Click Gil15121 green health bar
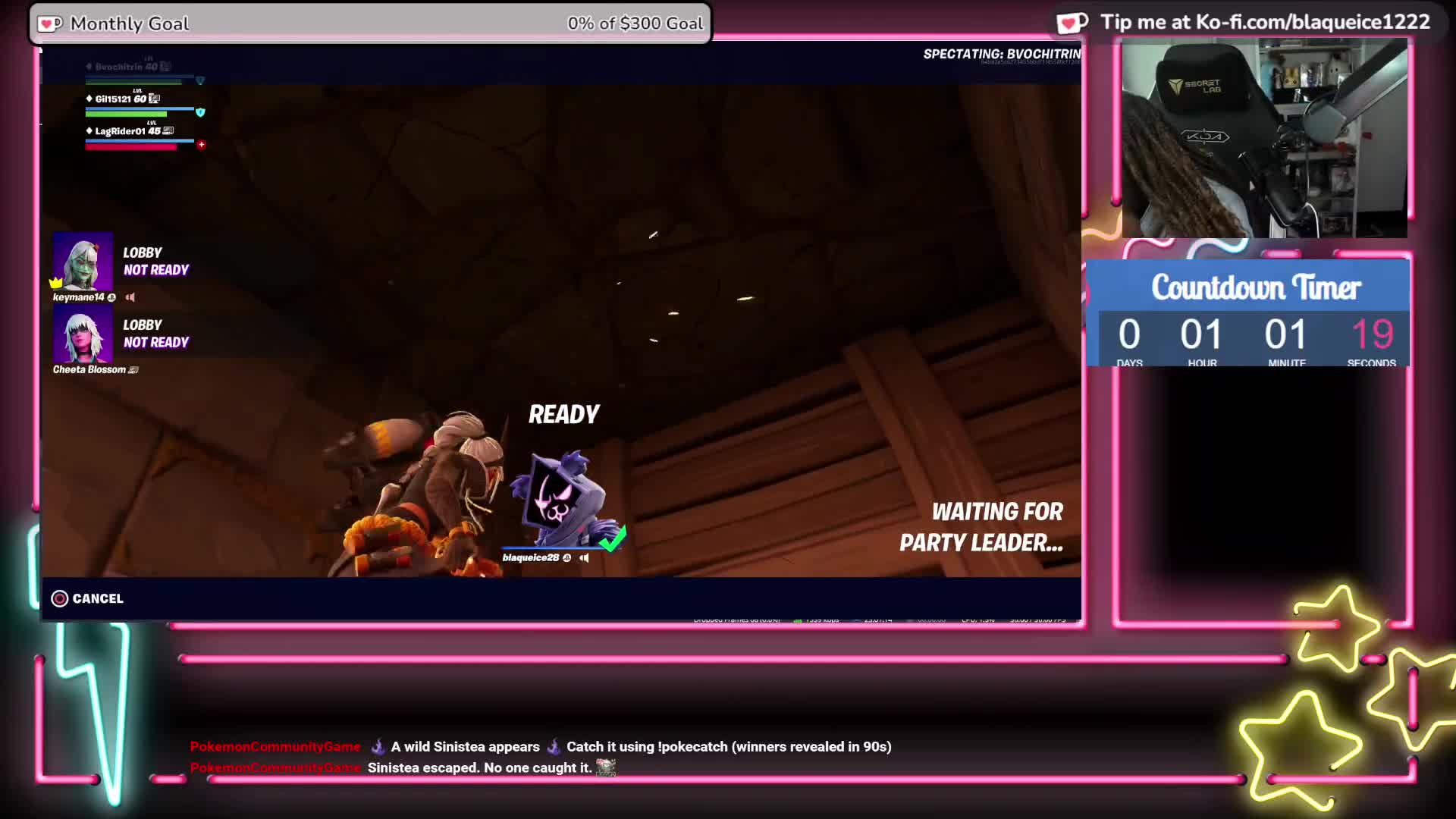 pos(126,115)
